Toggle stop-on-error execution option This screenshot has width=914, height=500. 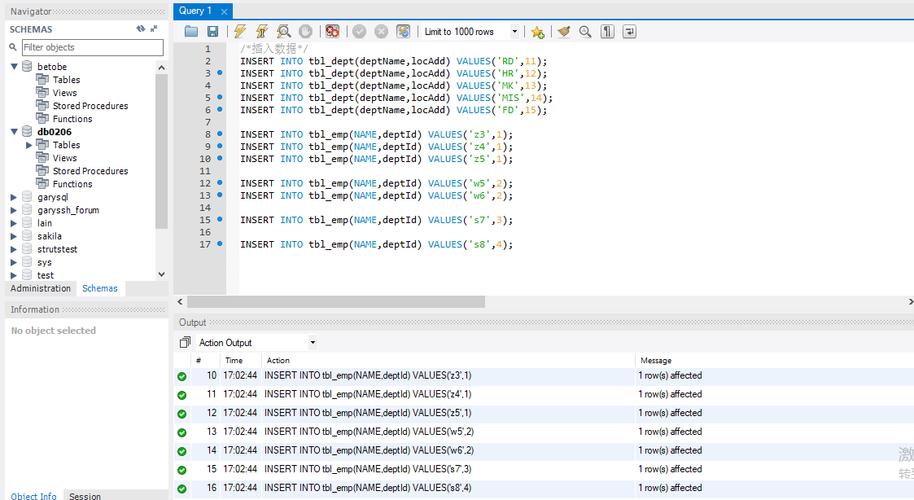pos(332,31)
